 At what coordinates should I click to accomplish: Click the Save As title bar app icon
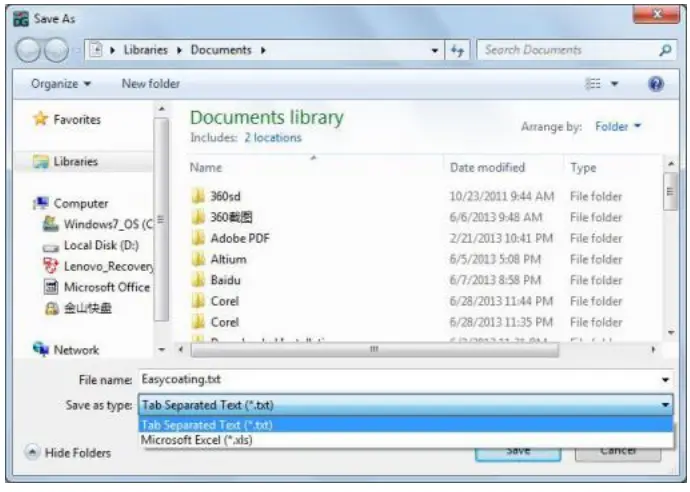tap(21, 19)
